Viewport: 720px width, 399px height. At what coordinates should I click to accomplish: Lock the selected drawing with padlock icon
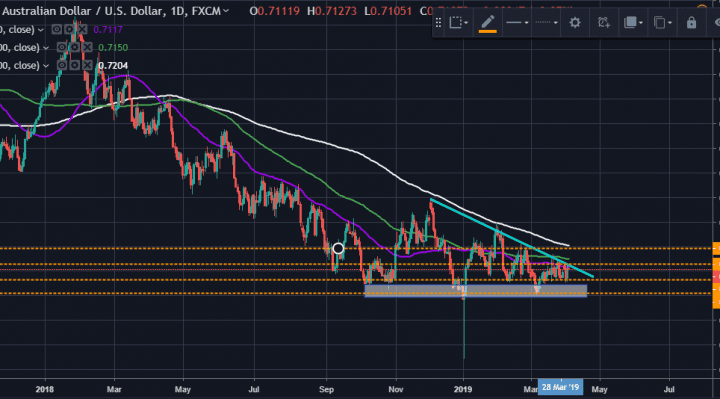click(x=691, y=22)
